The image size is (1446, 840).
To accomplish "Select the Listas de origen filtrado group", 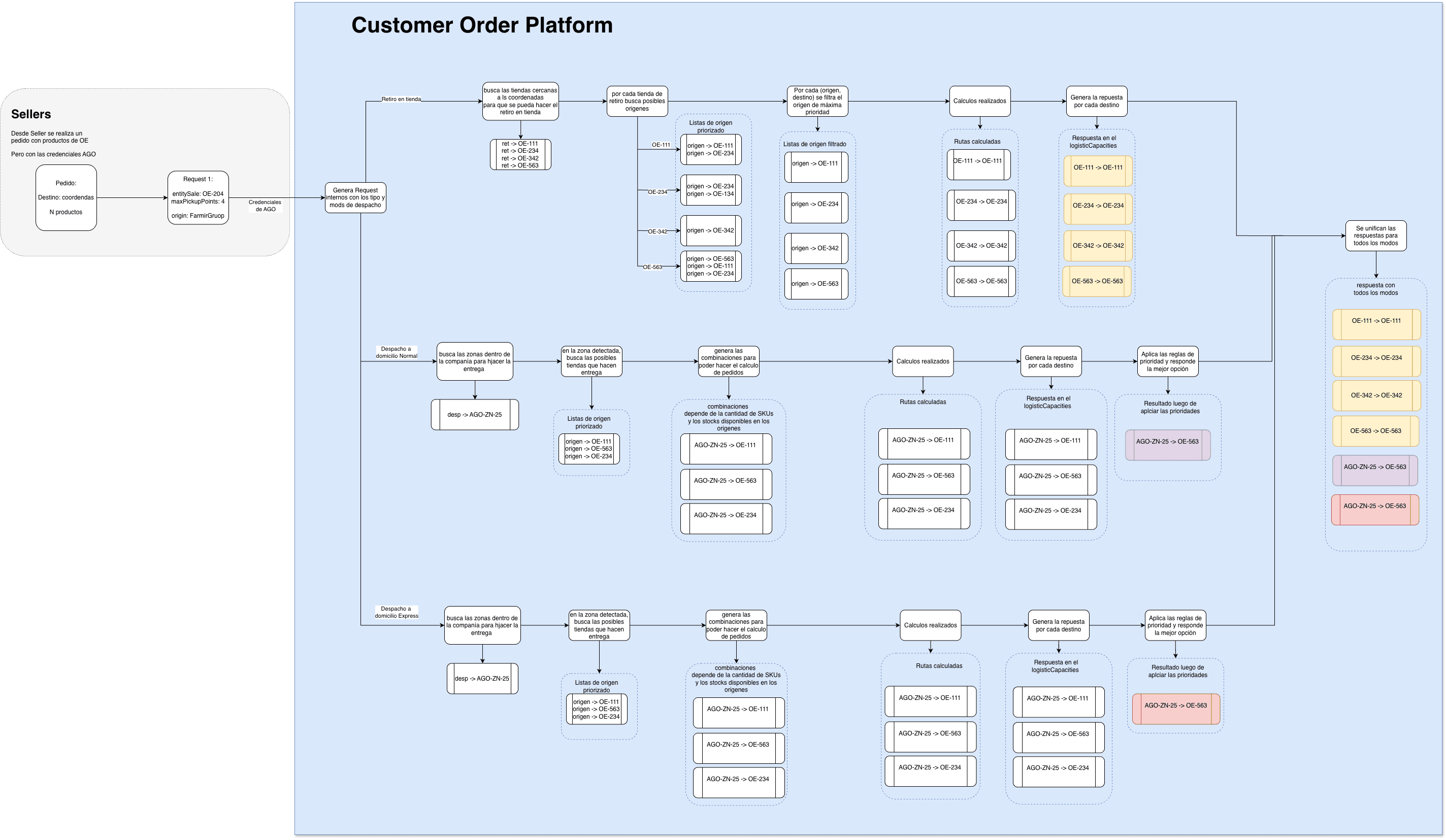I will 814,144.
